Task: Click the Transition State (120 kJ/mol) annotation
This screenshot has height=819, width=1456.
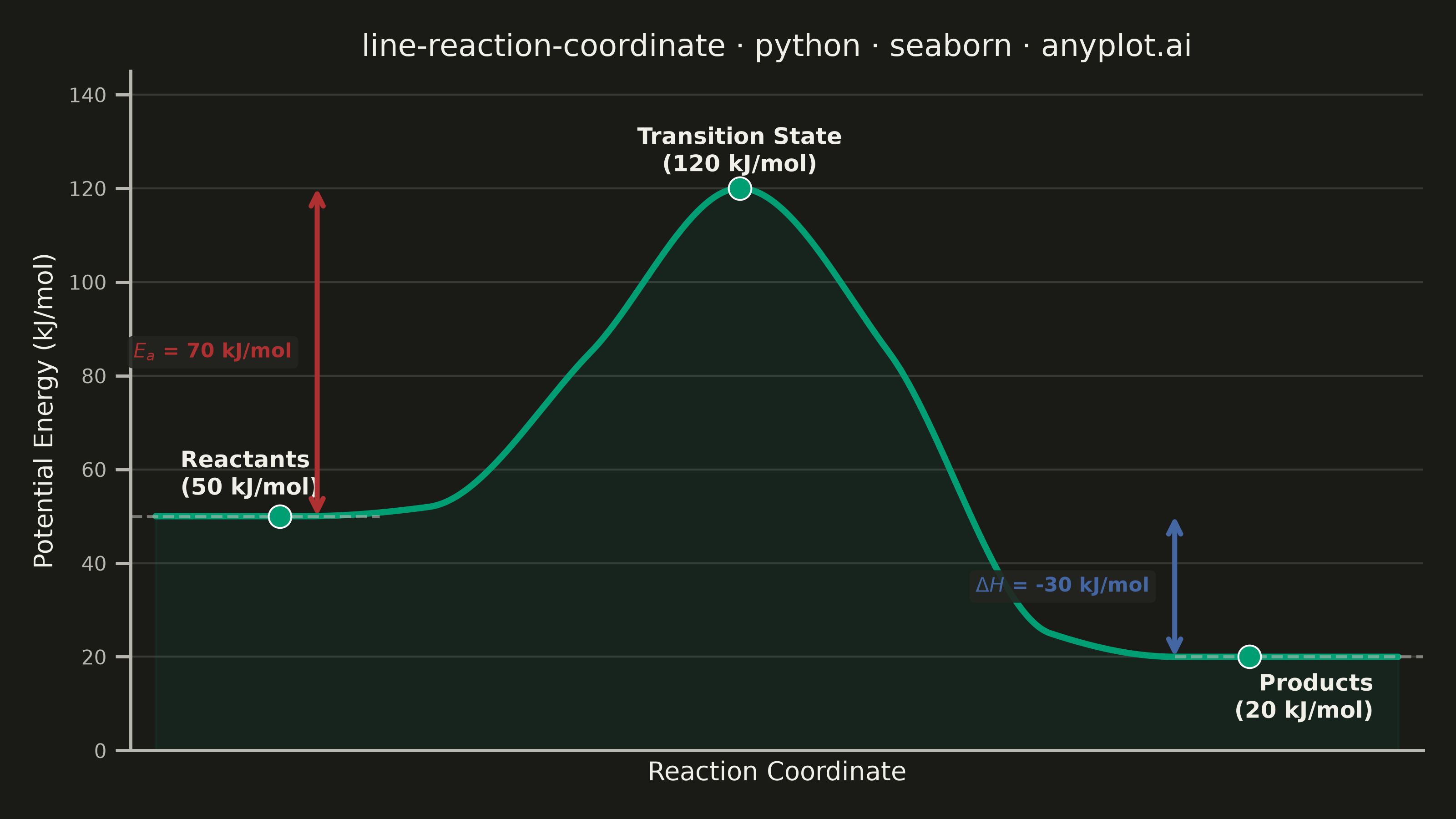Action: coord(739,150)
